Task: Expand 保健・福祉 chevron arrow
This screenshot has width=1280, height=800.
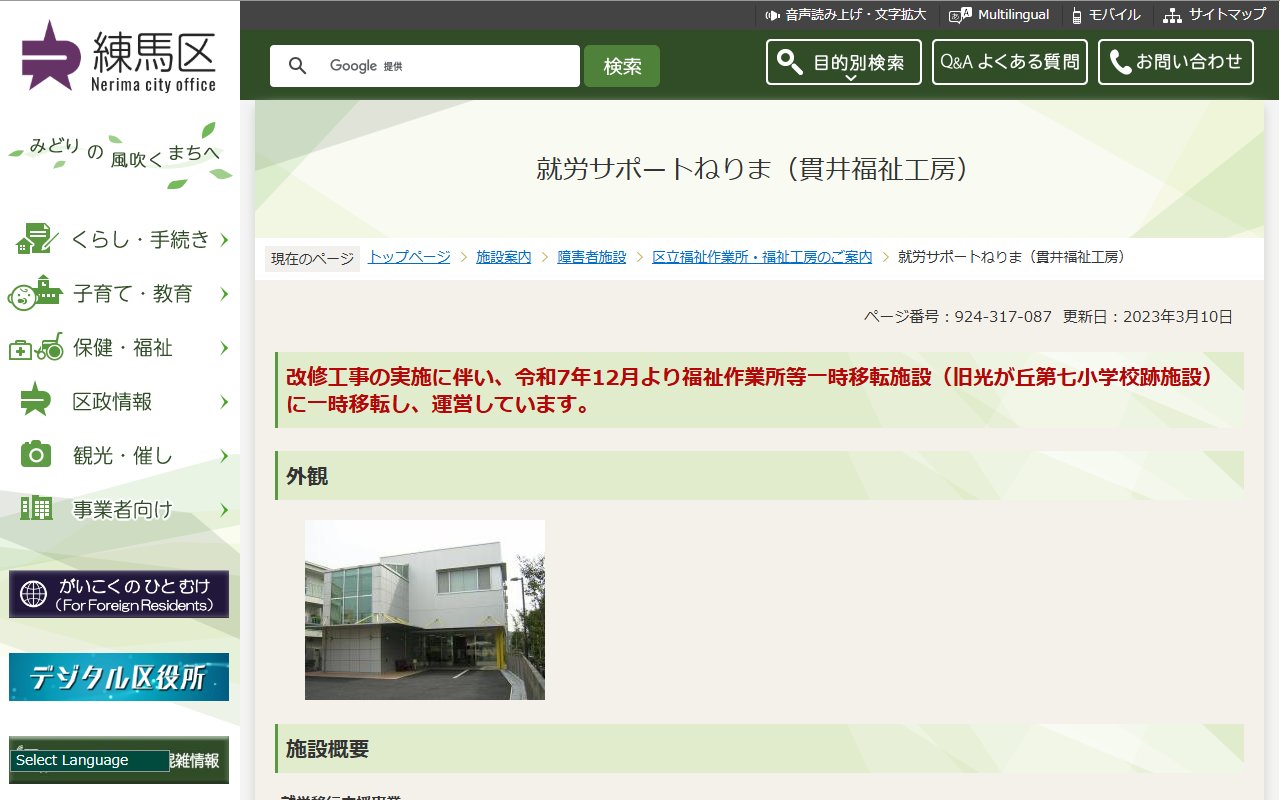Action: pyautogui.click(x=224, y=348)
